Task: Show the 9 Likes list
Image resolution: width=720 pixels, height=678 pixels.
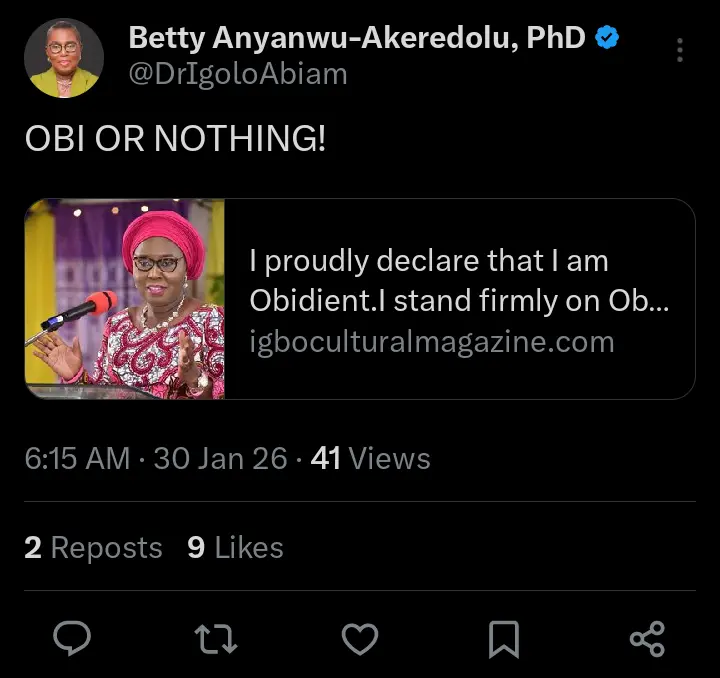Action: point(235,547)
